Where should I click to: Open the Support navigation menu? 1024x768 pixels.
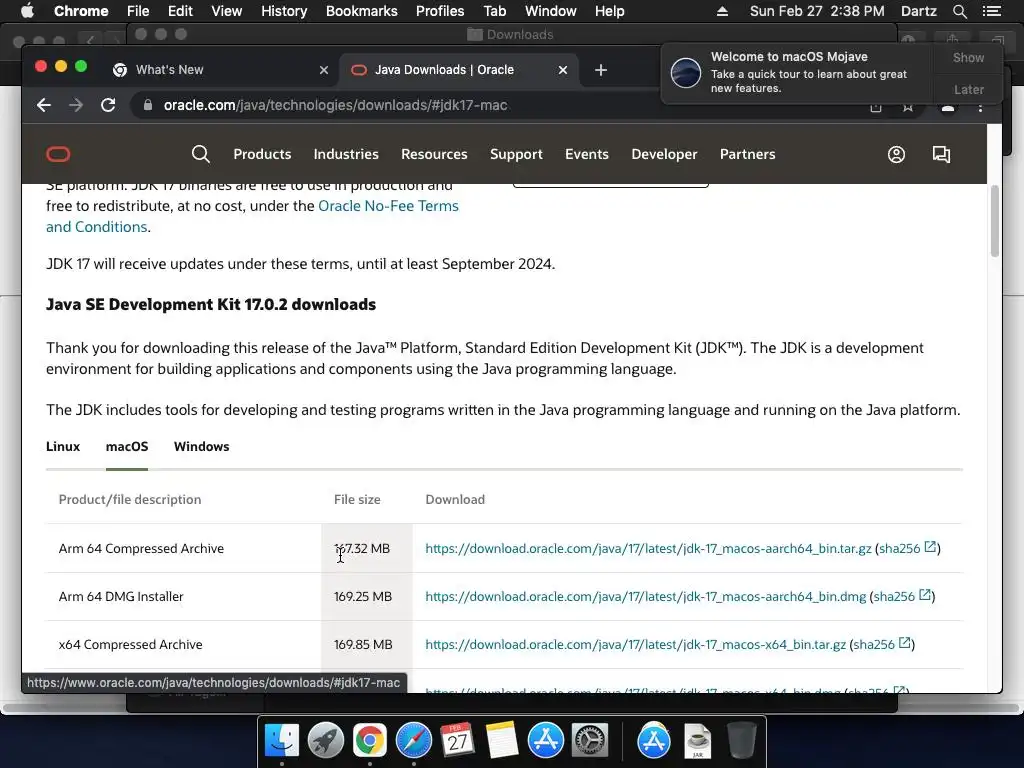pyautogui.click(x=516, y=154)
